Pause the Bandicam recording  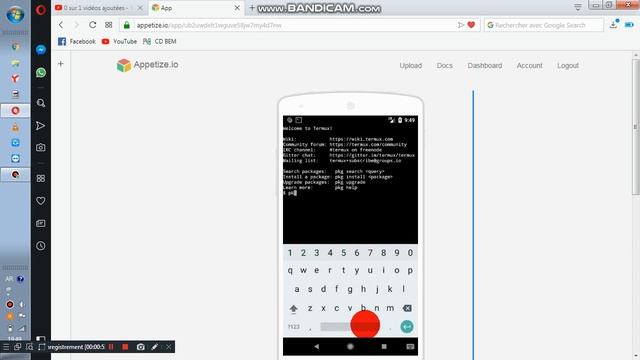point(111,347)
